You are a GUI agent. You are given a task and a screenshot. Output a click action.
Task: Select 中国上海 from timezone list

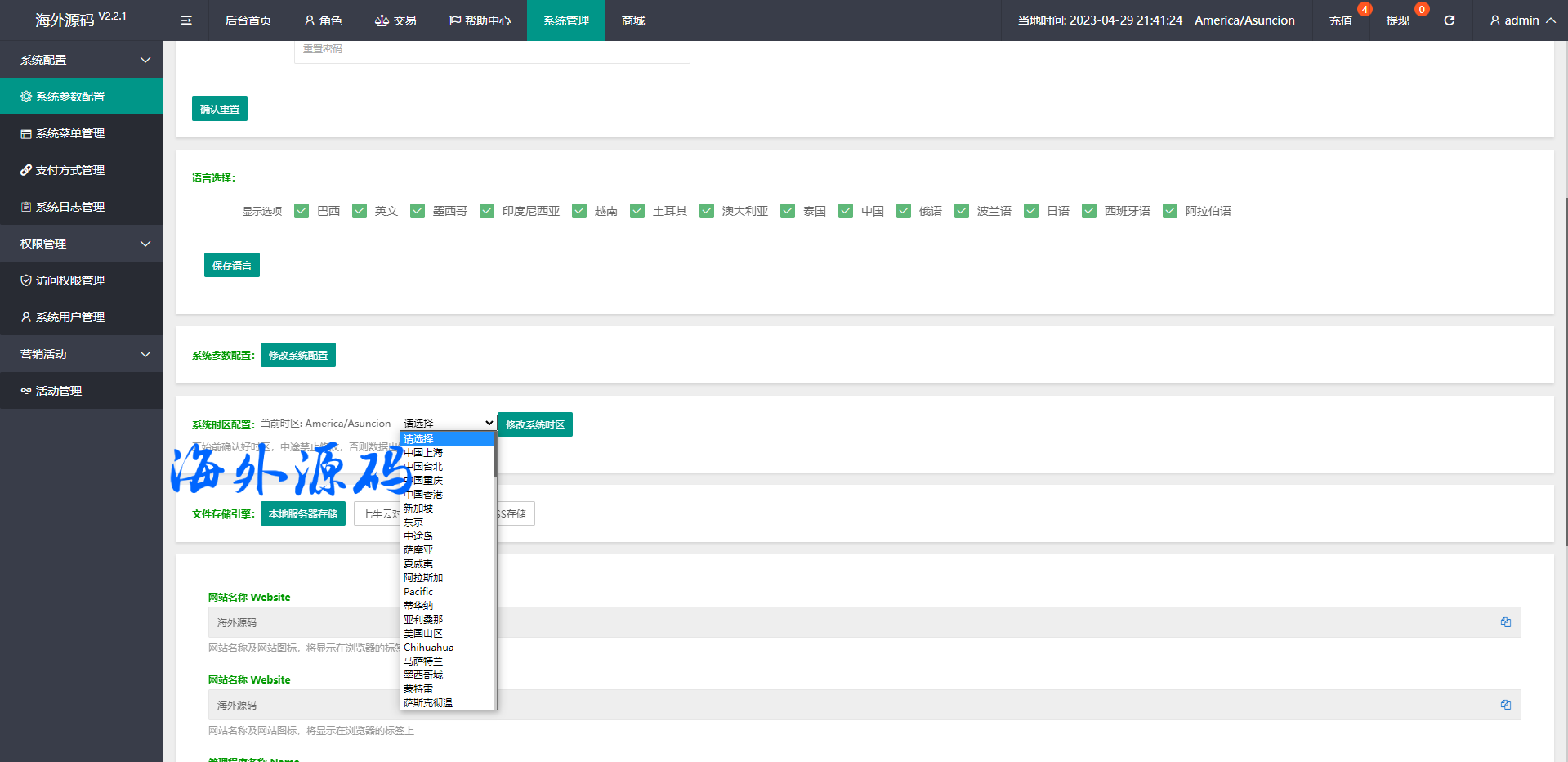pyautogui.click(x=423, y=453)
